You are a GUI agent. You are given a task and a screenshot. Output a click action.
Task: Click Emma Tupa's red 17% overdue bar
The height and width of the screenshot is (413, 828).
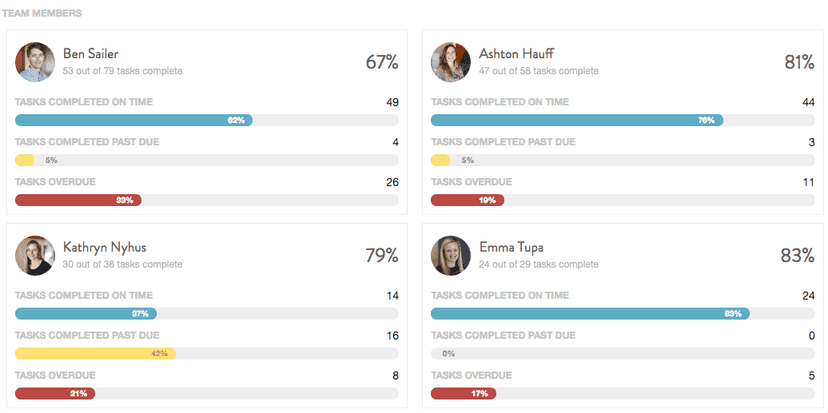pyautogui.click(x=463, y=393)
